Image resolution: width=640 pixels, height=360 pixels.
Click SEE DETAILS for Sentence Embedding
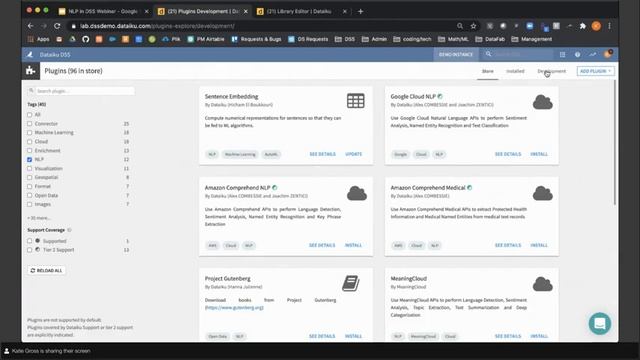click(x=322, y=154)
